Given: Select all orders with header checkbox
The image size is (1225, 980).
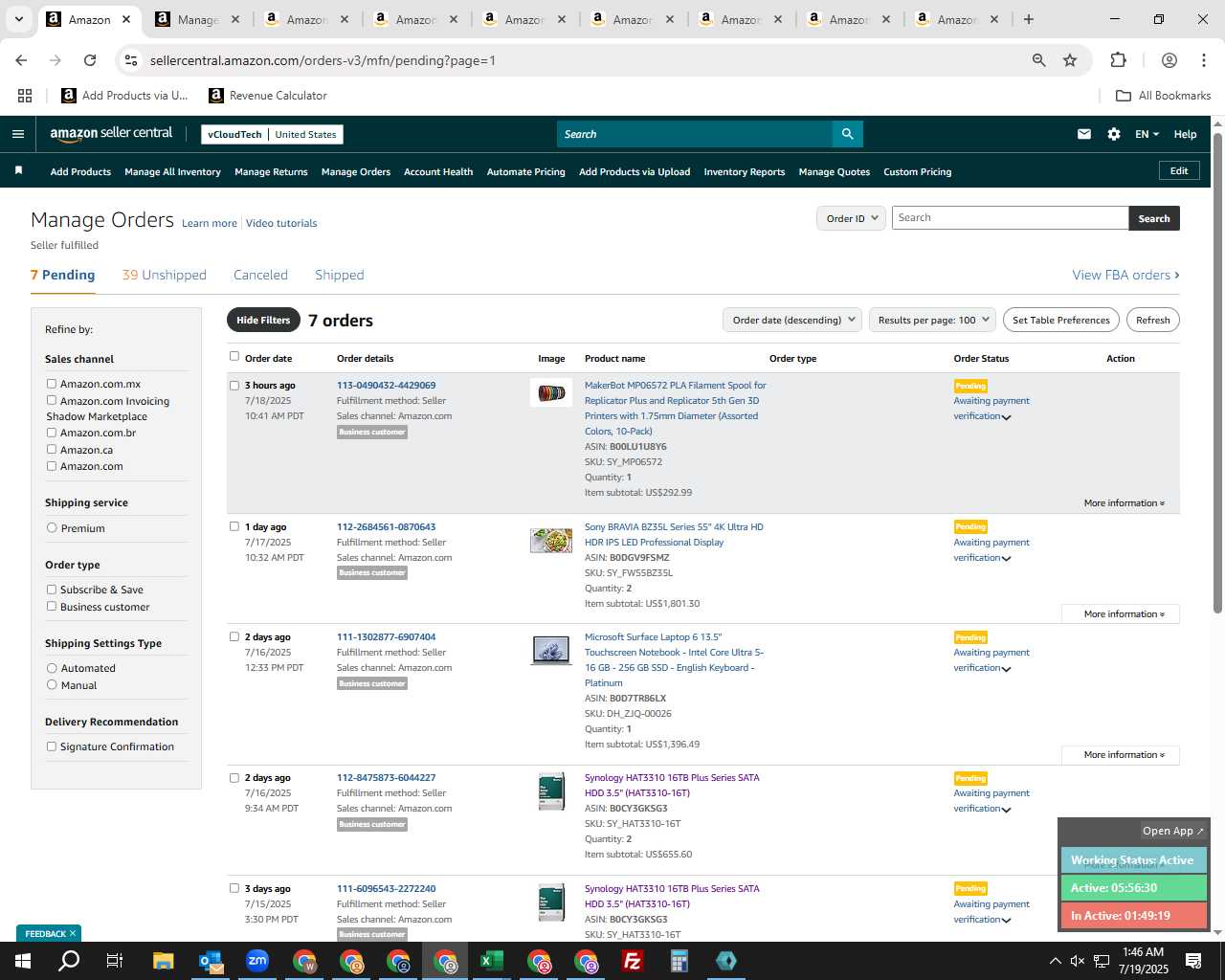Looking at the screenshot, I should click(x=234, y=357).
